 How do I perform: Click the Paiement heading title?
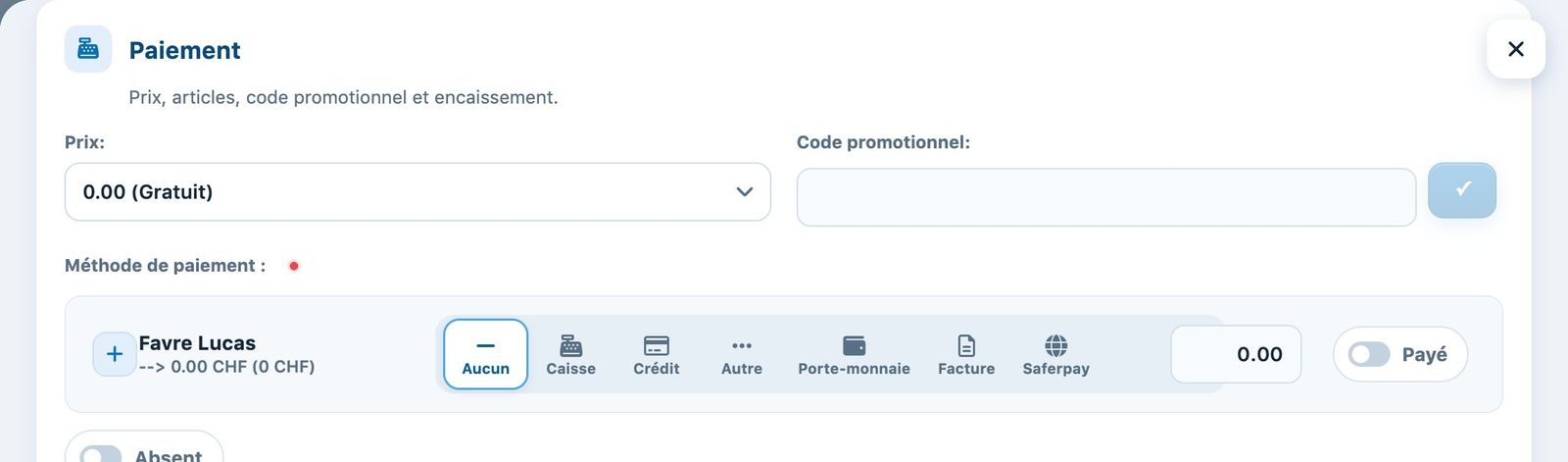(184, 50)
